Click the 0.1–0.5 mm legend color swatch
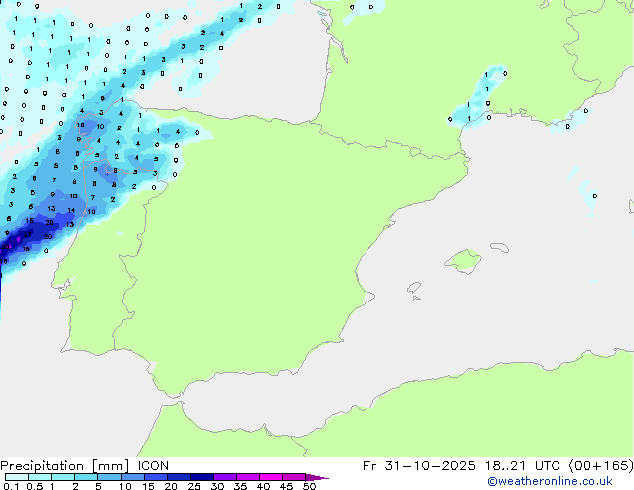Screen dimensions: 634x490 tap(17, 477)
